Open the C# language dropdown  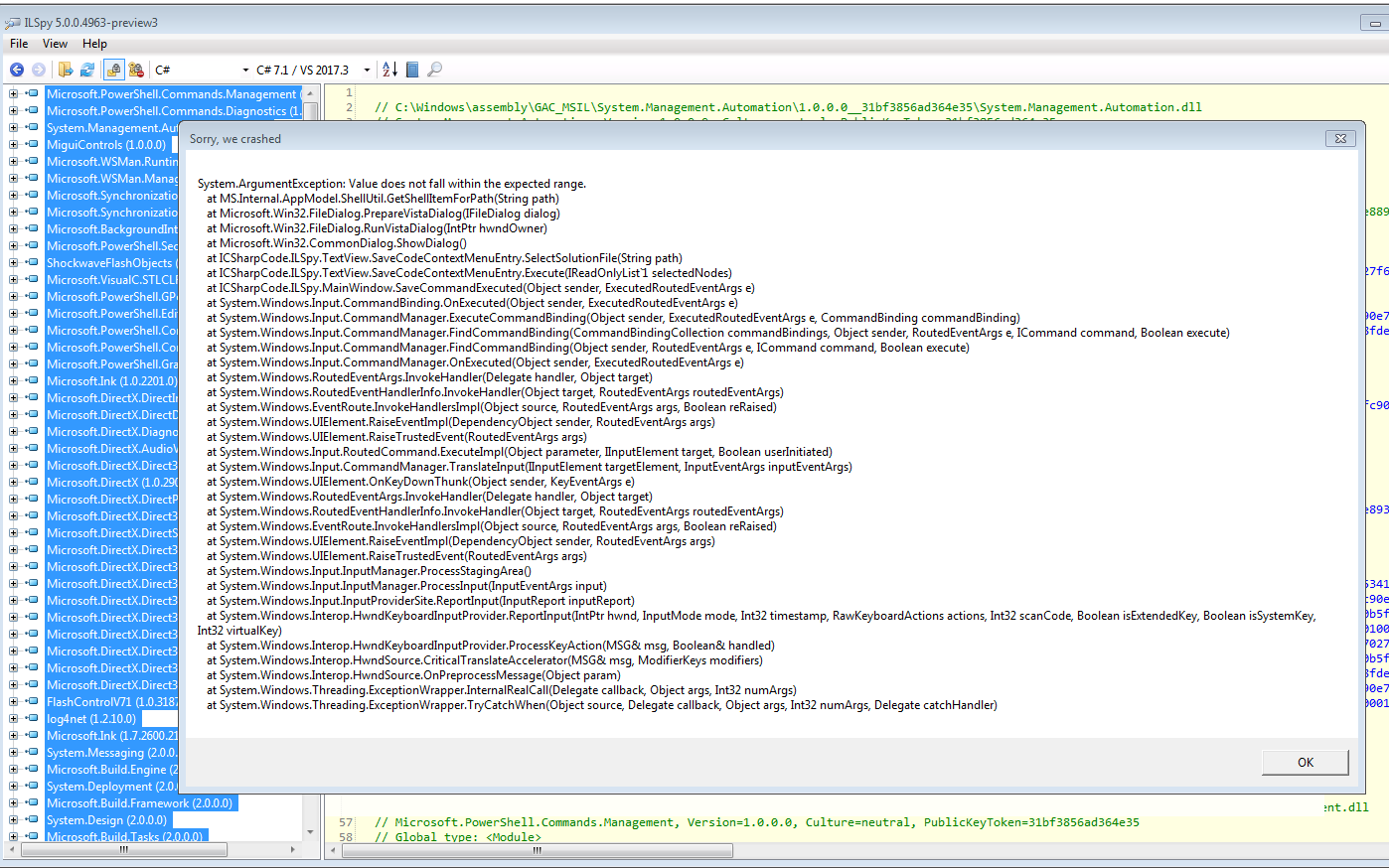[202, 70]
